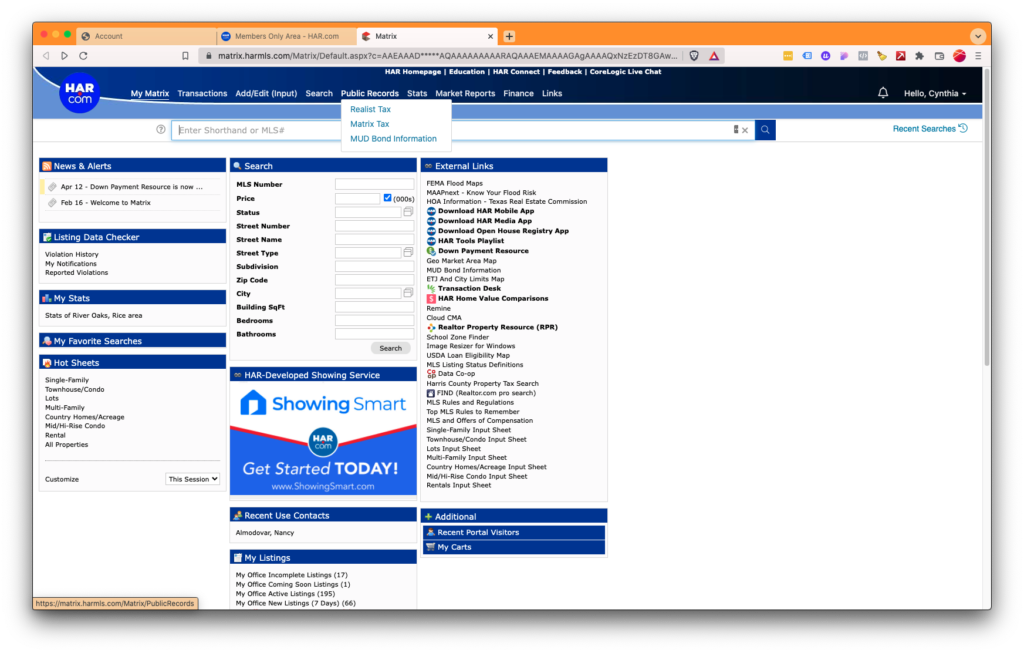Close the Matrix browser tab
The width and height of the screenshot is (1024, 653).
(x=490, y=37)
